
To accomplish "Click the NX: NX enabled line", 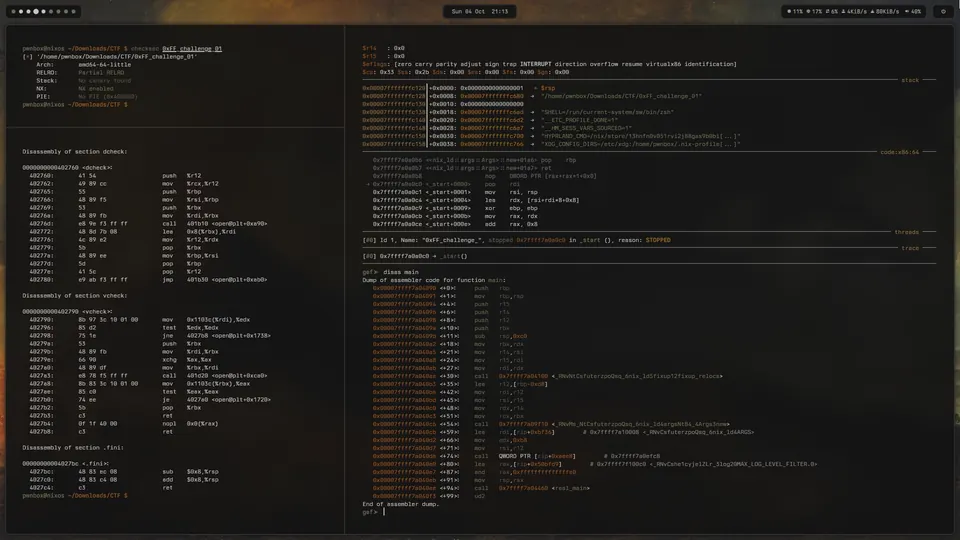I will tap(77, 88).
